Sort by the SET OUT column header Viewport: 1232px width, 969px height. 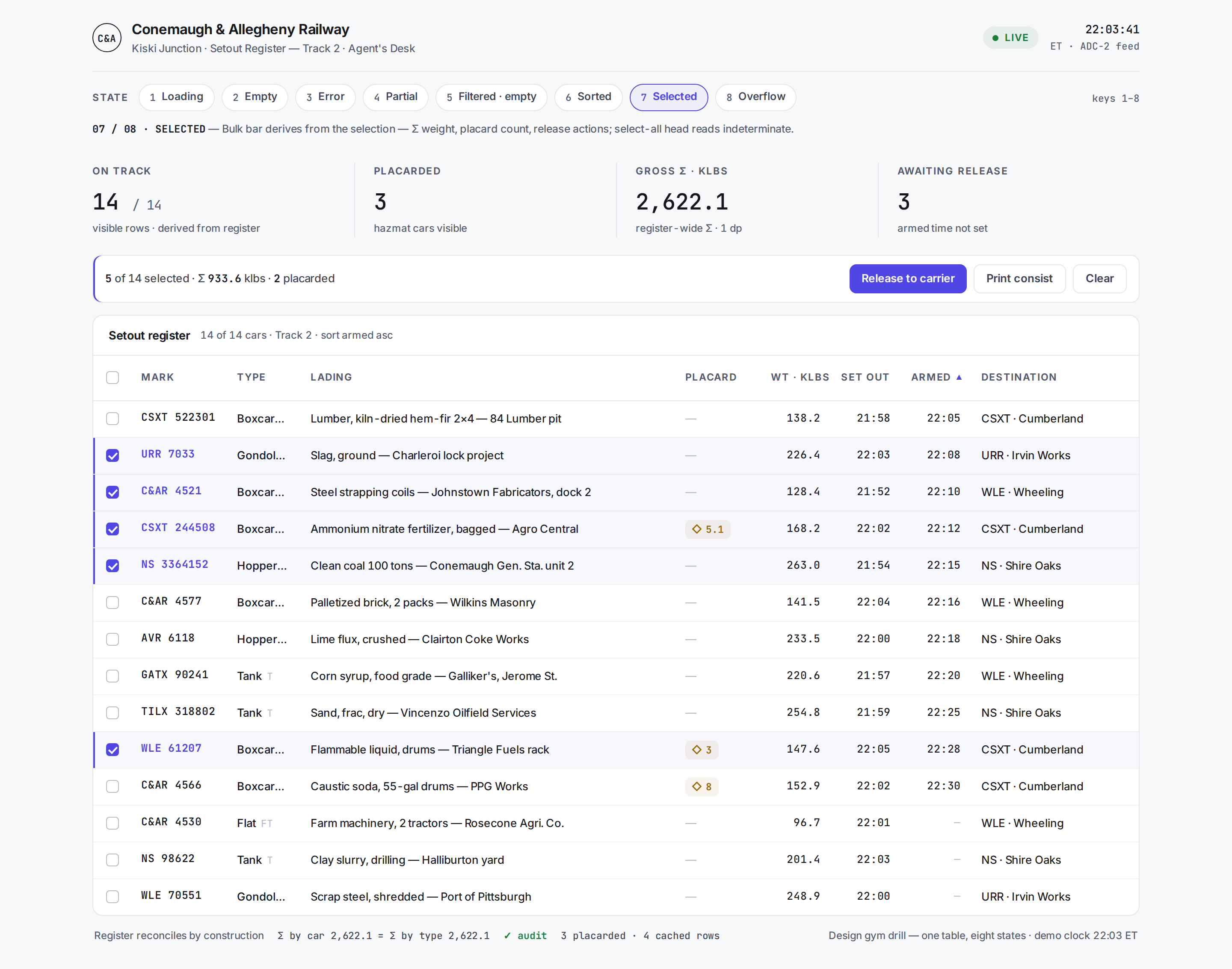865,377
